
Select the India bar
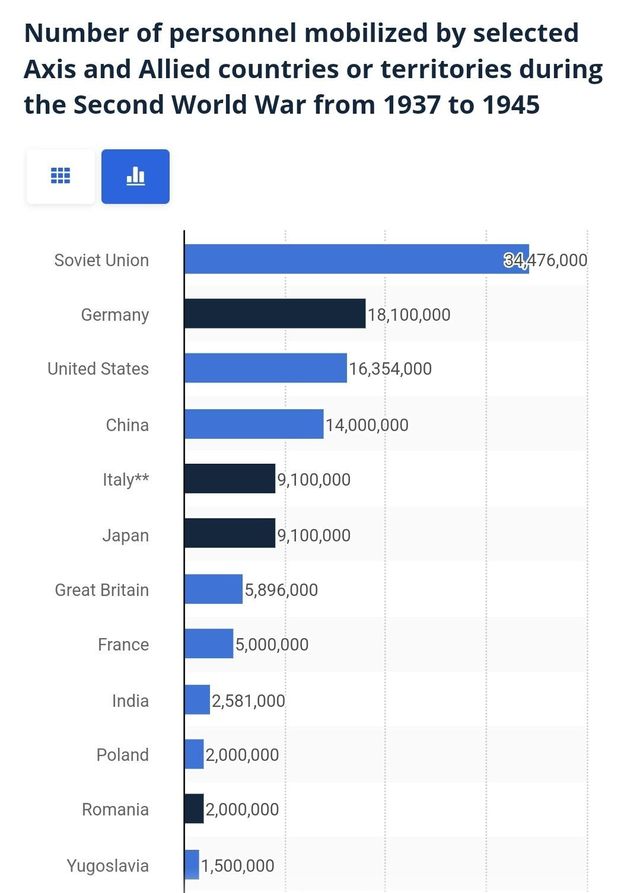pyautogui.click(x=197, y=700)
